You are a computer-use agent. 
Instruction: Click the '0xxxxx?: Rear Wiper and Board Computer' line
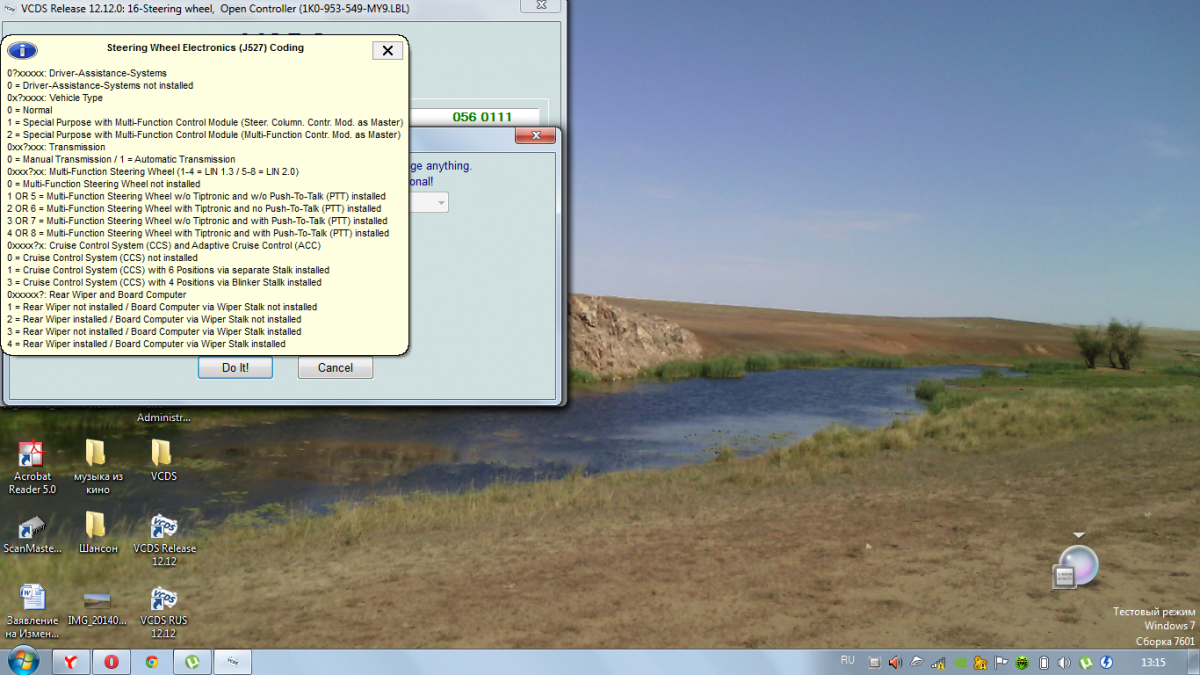pos(97,295)
